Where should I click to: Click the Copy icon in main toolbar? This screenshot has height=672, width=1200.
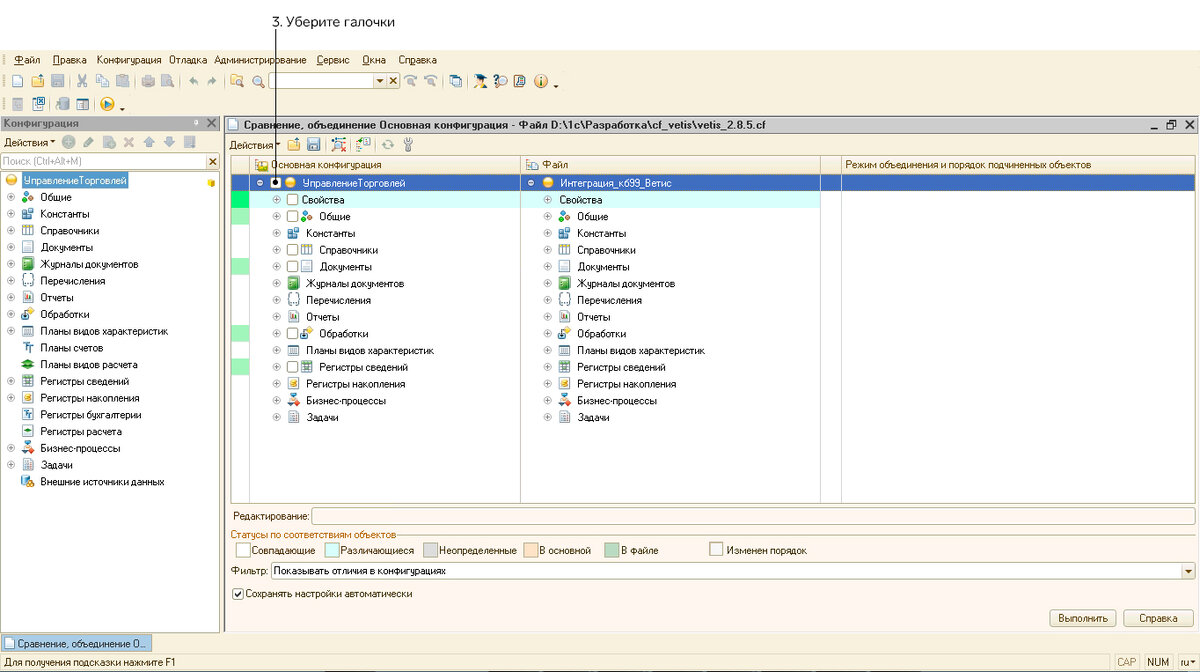coord(102,81)
